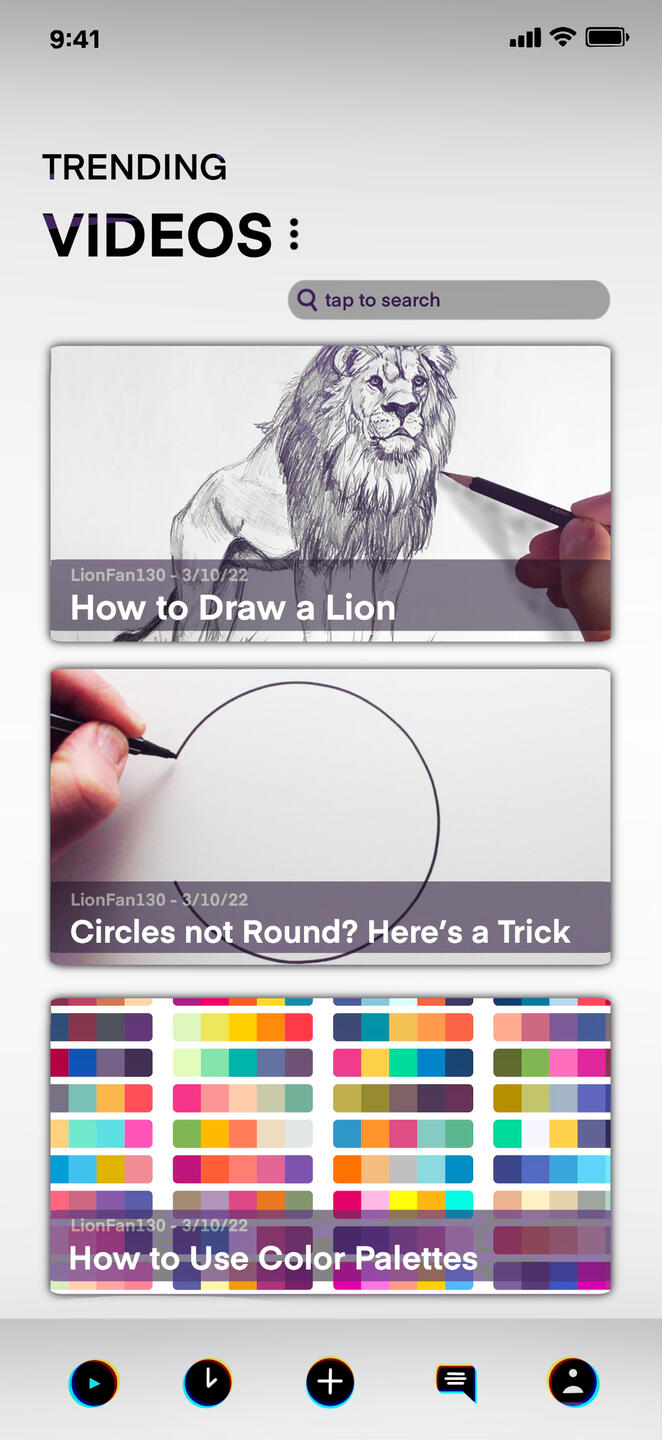Open the Circles not Round video thumbnail
The width and height of the screenshot is (662, 1440).
[x=331, y=816]
